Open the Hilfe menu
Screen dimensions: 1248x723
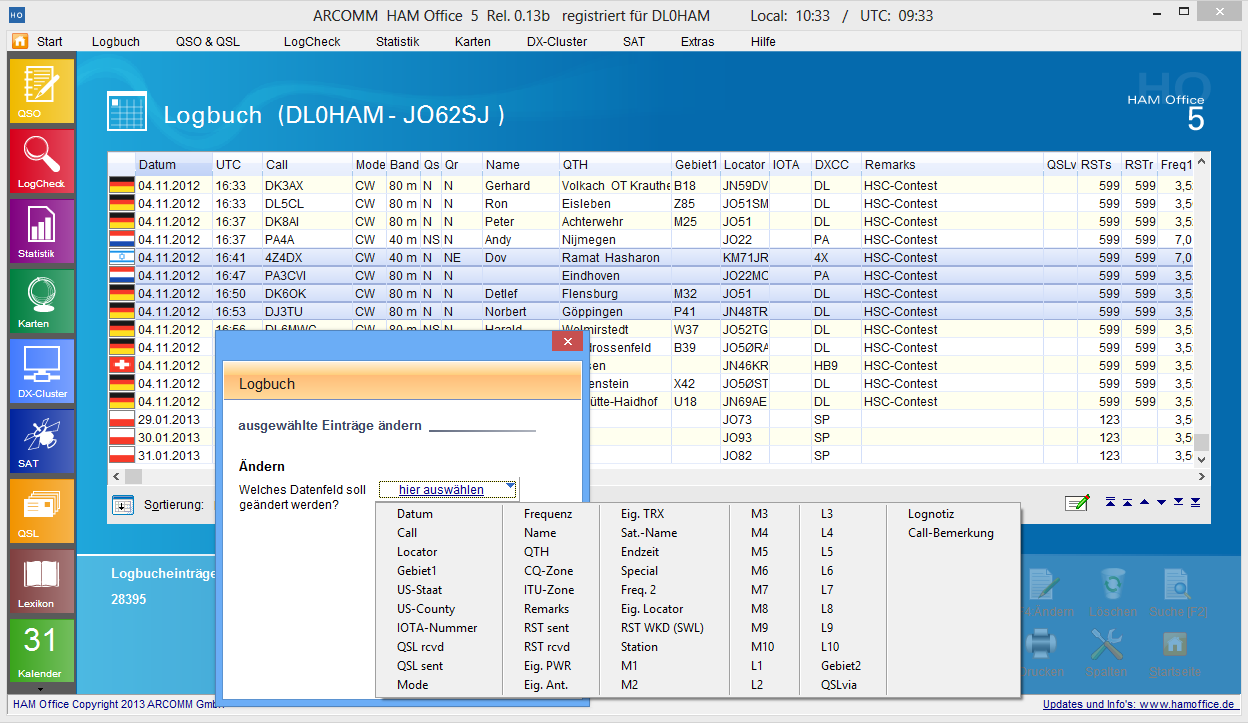(763, 42)
